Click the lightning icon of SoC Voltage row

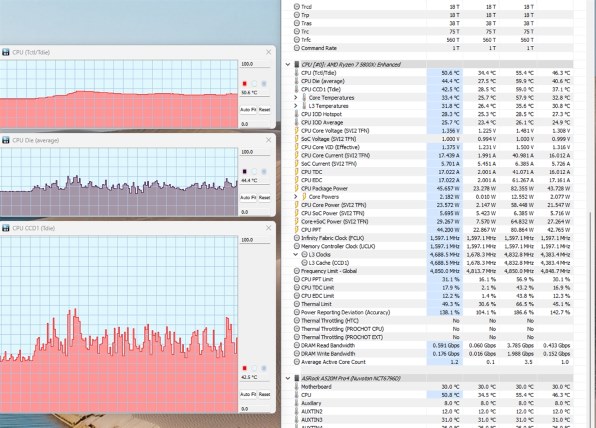[x=297, y=139]
